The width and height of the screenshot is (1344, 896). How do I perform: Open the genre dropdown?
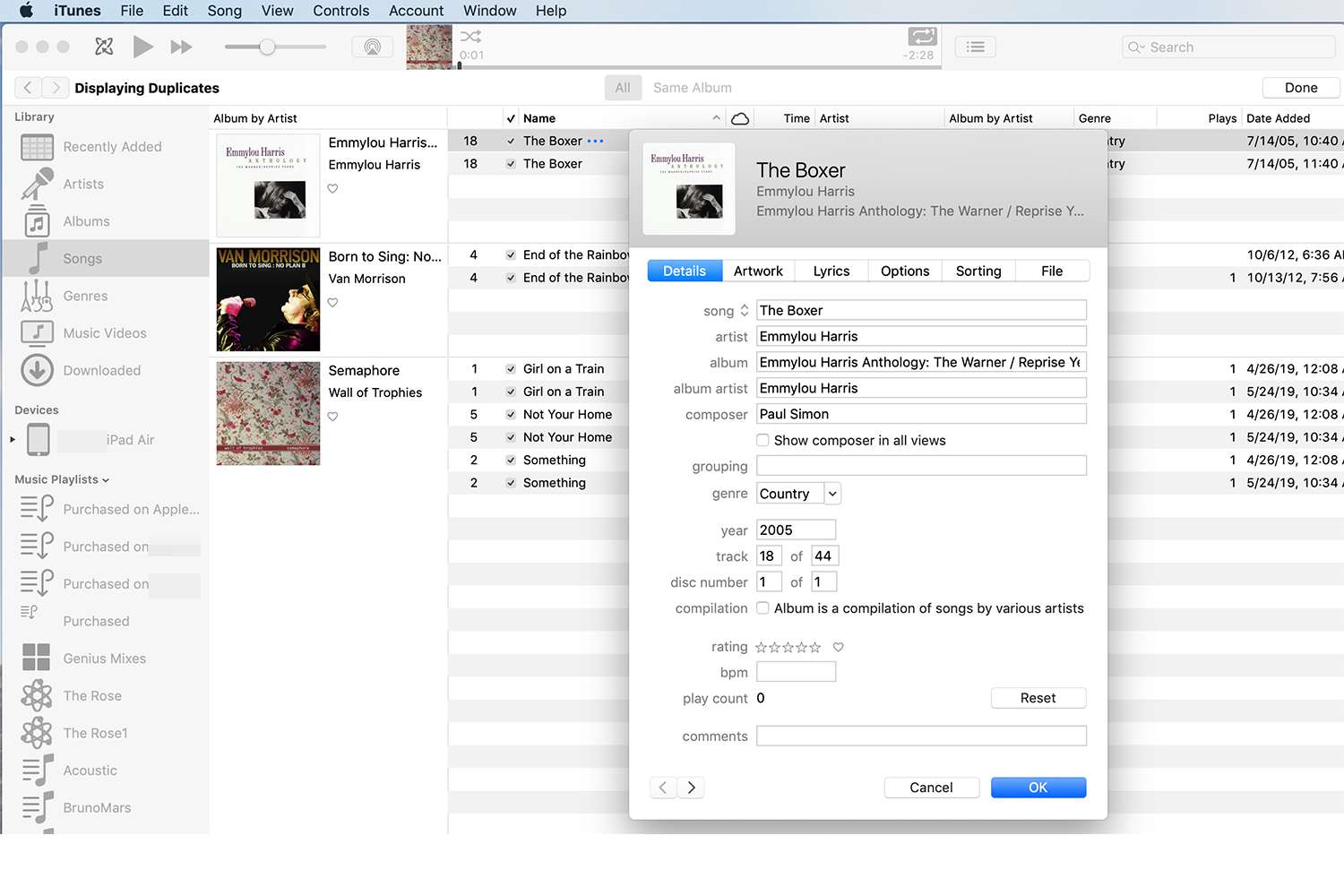click(x=832, y=494)
